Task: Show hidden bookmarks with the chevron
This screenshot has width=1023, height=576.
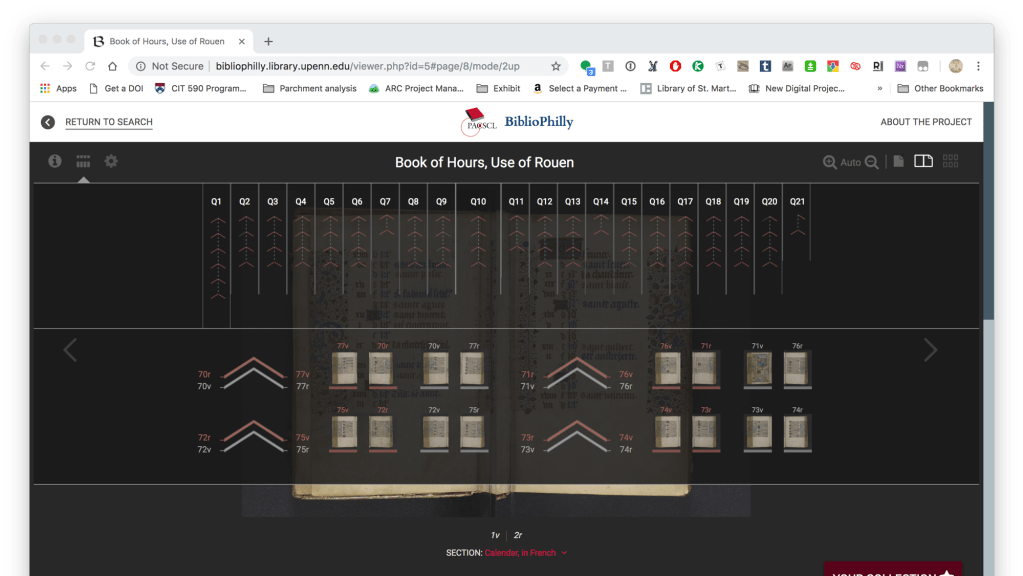Action: pos(880,88)
